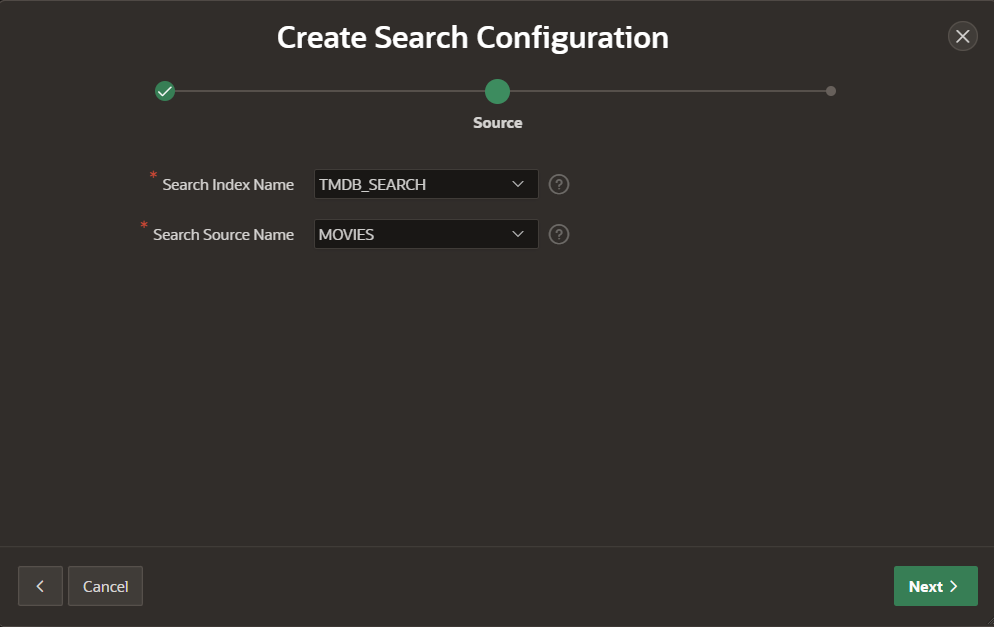The height and width of the screenshot is (627, 994).
Task: Click the back chevron arrow button
Action: pyautogui.click(x=40, y=586)
